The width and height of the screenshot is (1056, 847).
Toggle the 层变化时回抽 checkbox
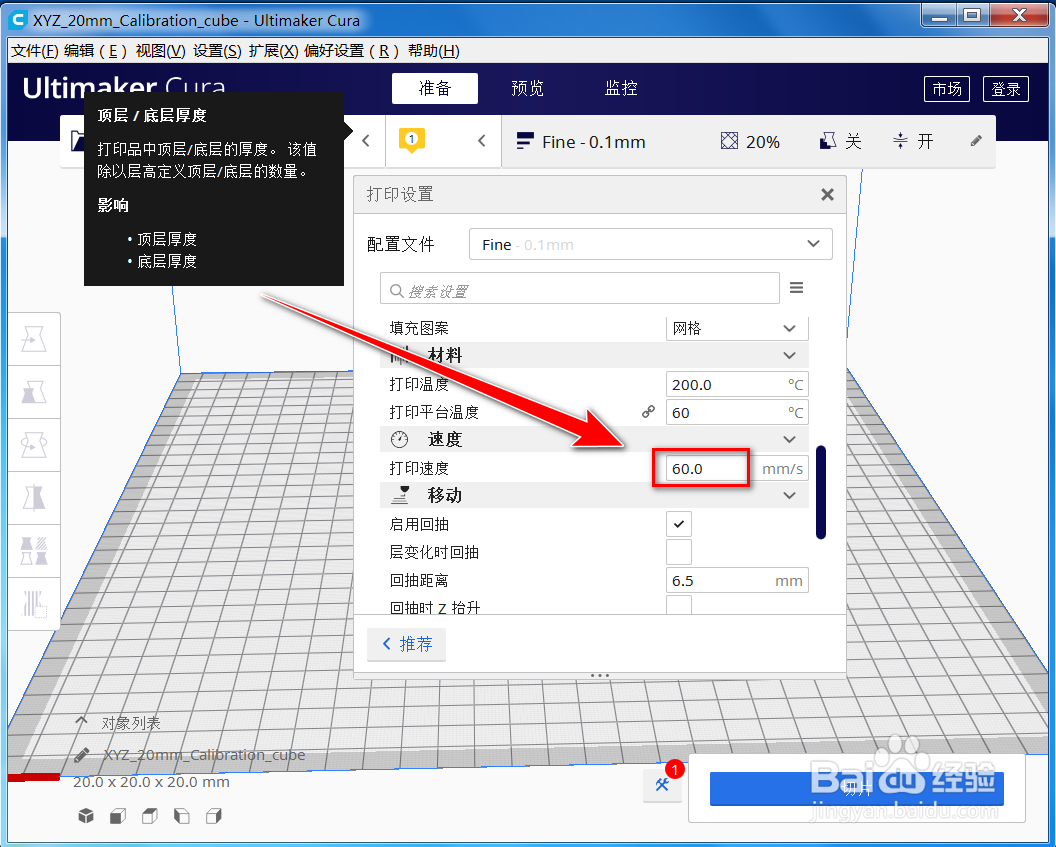(x=679, y=552)
